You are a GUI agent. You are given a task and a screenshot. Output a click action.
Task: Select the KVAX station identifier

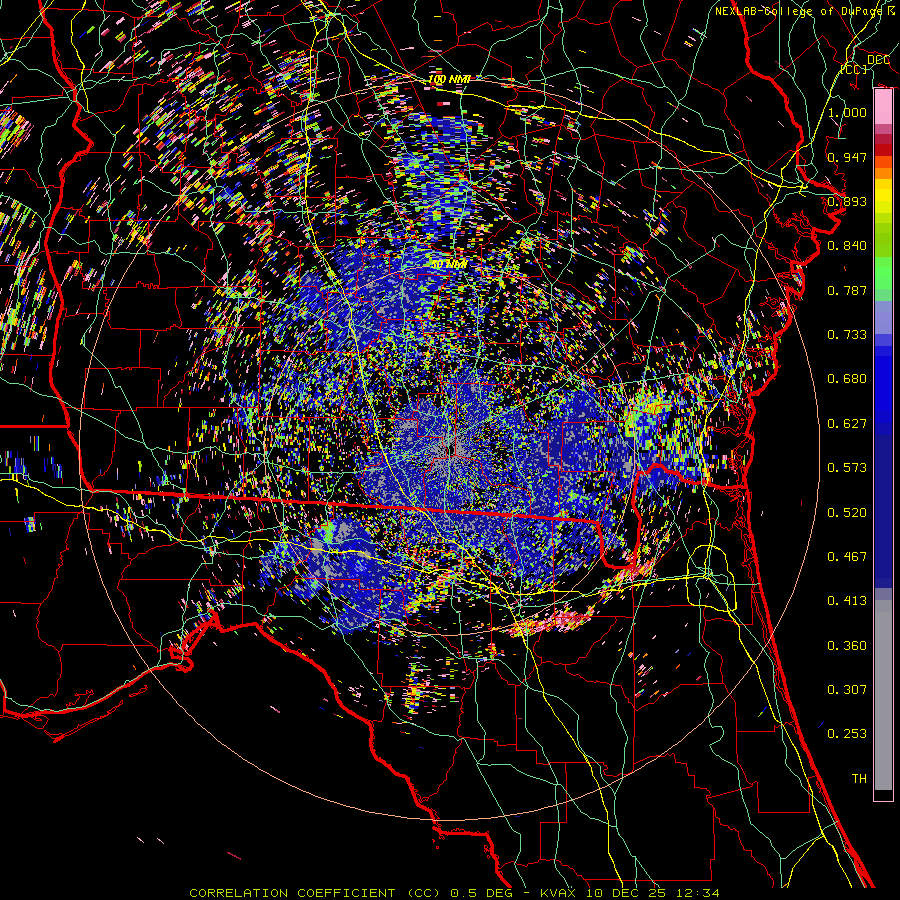click(560, 893)
